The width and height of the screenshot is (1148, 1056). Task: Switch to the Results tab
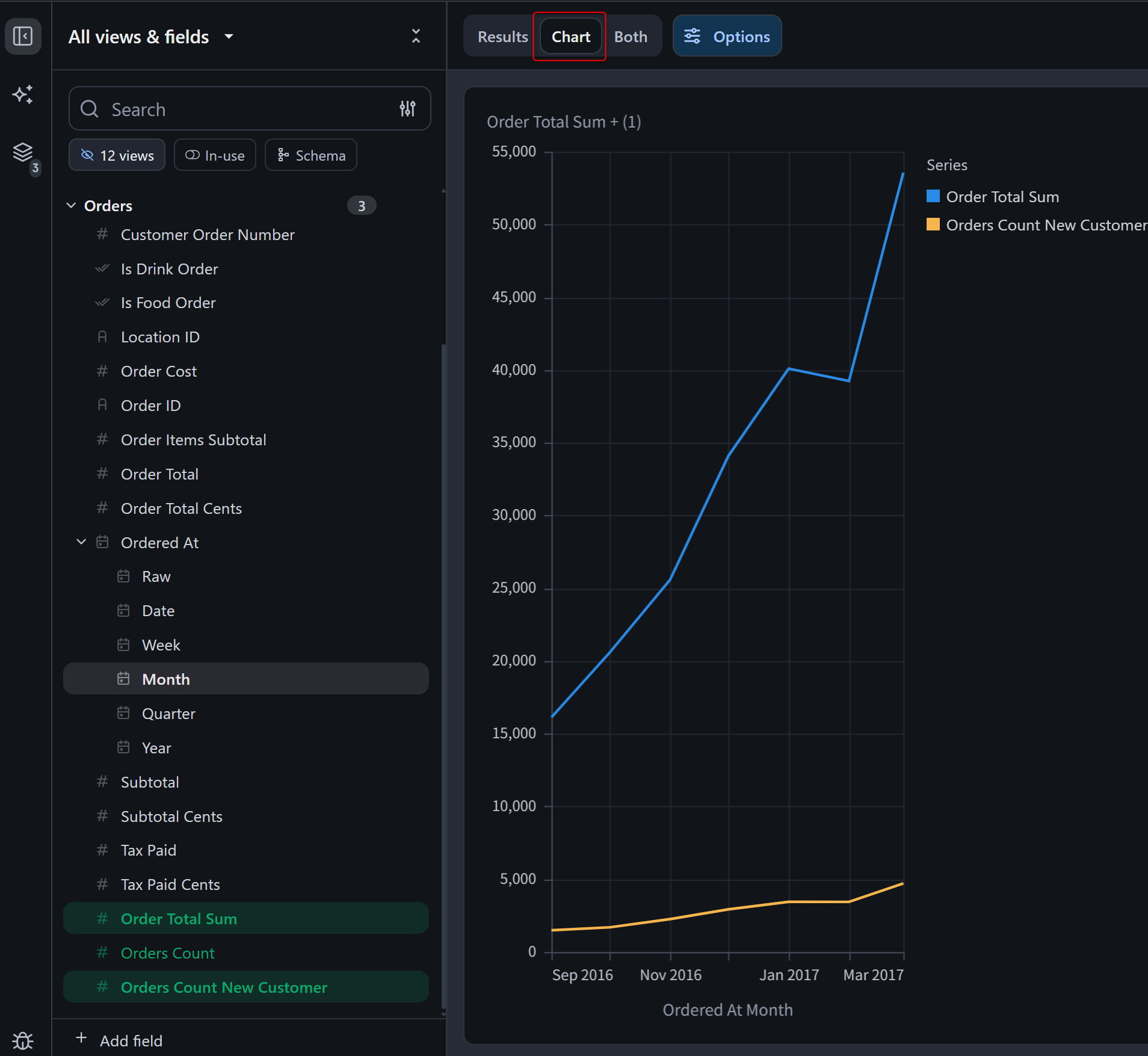[502, 37]
